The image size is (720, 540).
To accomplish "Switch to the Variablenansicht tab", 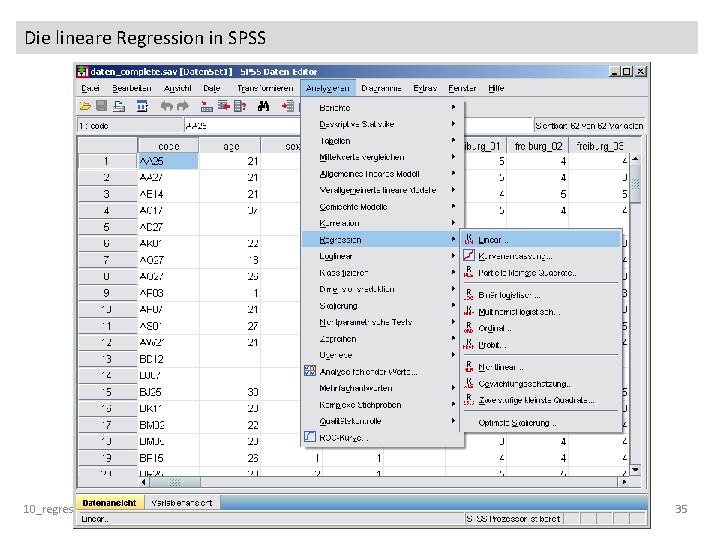I will pos(182,503).
